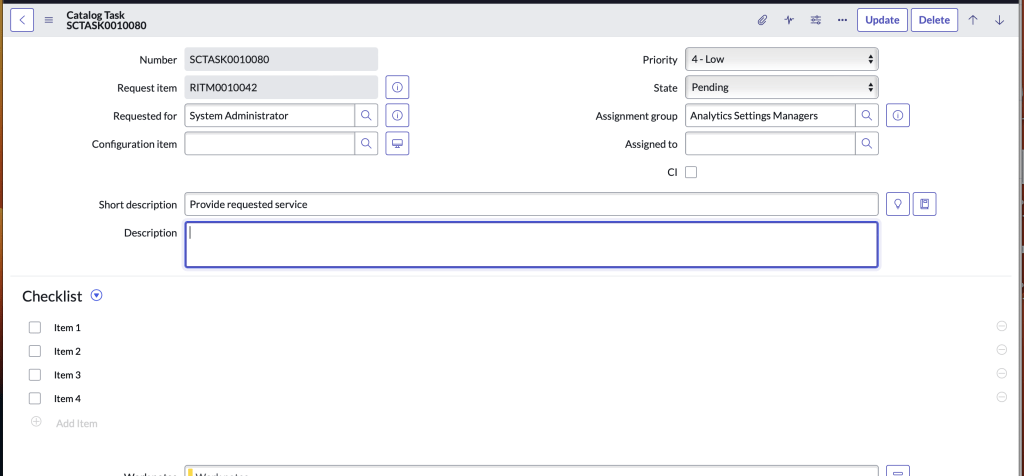1024x476 pixels.
Task: Click the paperclip attachments icon
Action: tap(762, 20)
